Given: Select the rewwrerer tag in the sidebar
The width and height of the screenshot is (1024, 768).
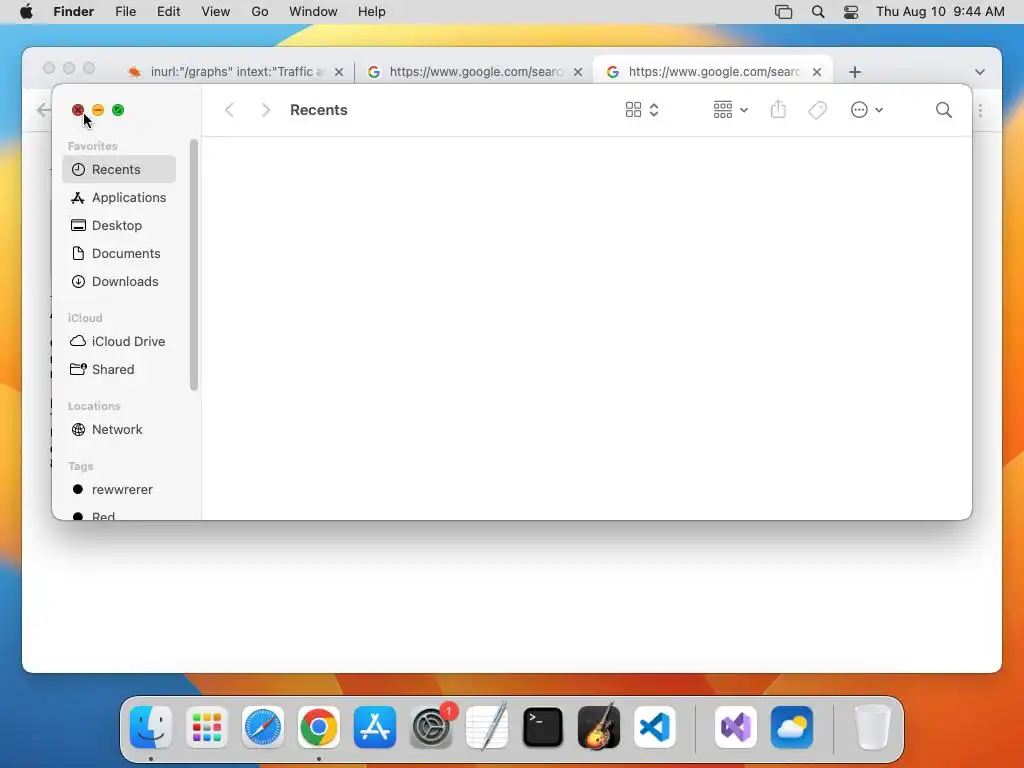Looking at the screenshot, I should (119, 490).
